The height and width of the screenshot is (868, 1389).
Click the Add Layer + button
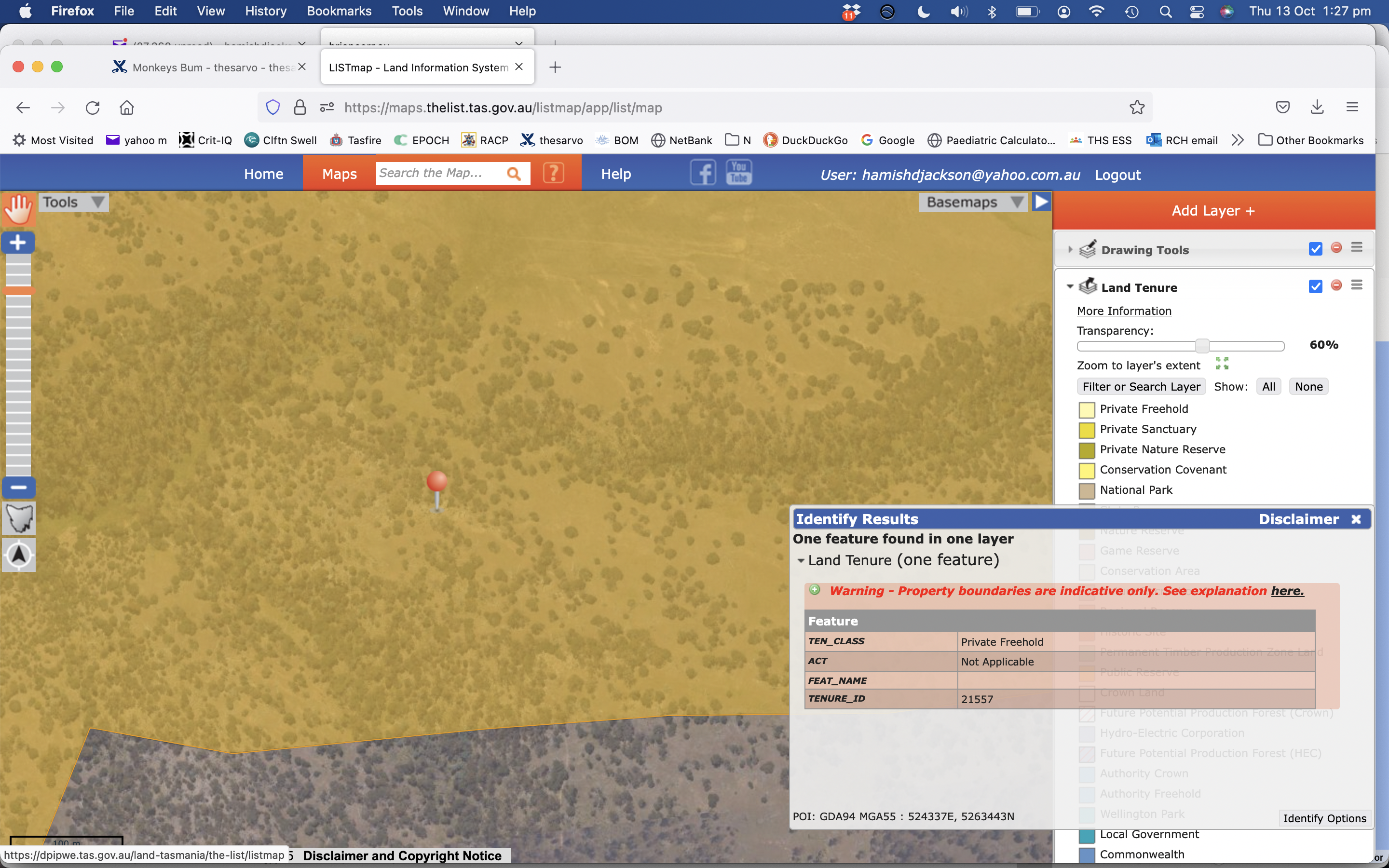1213,211
